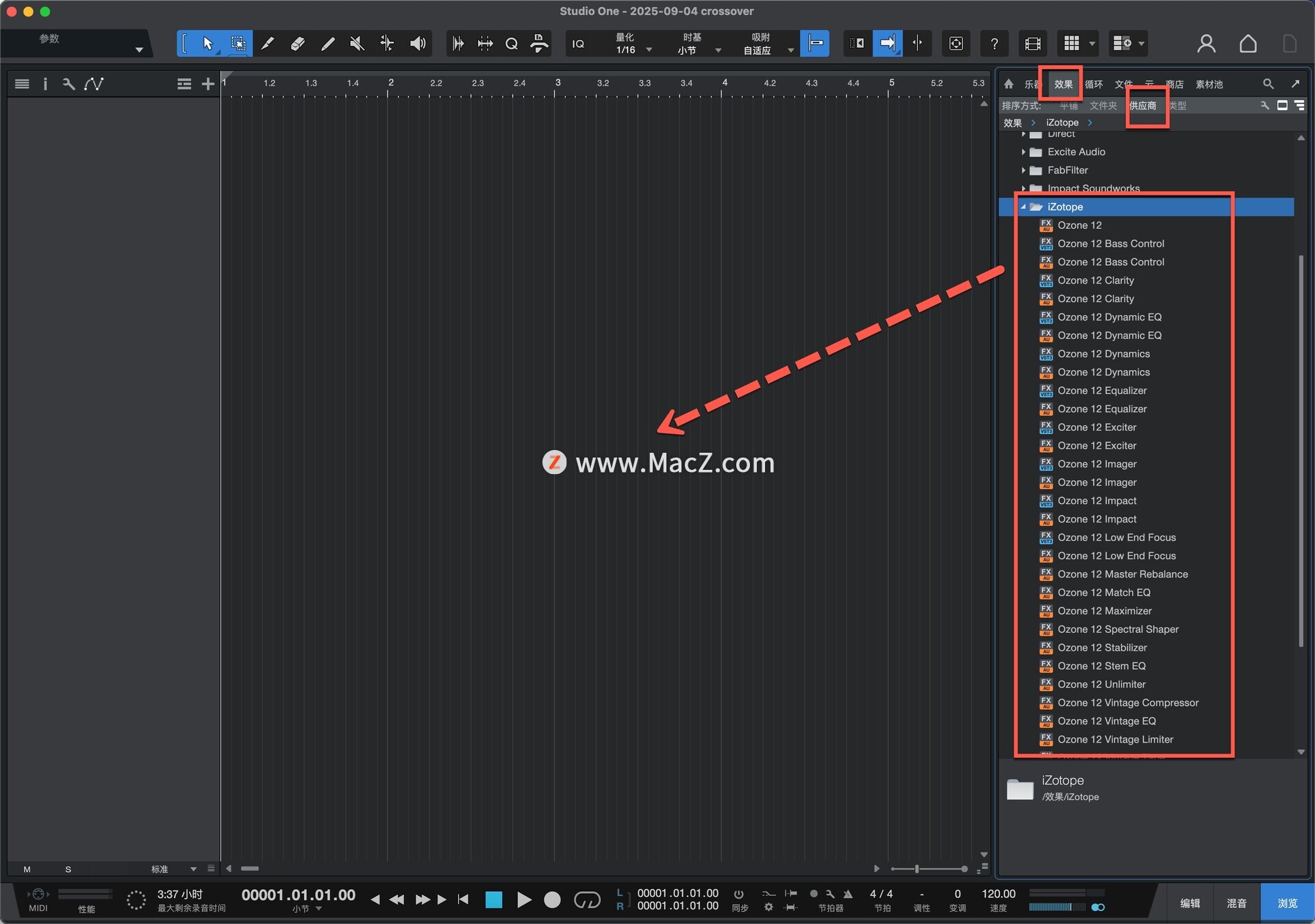This screenshot has height=924, width=1315.
Task: Toggle the IQ input quantize button
Action: pos(578,44)
